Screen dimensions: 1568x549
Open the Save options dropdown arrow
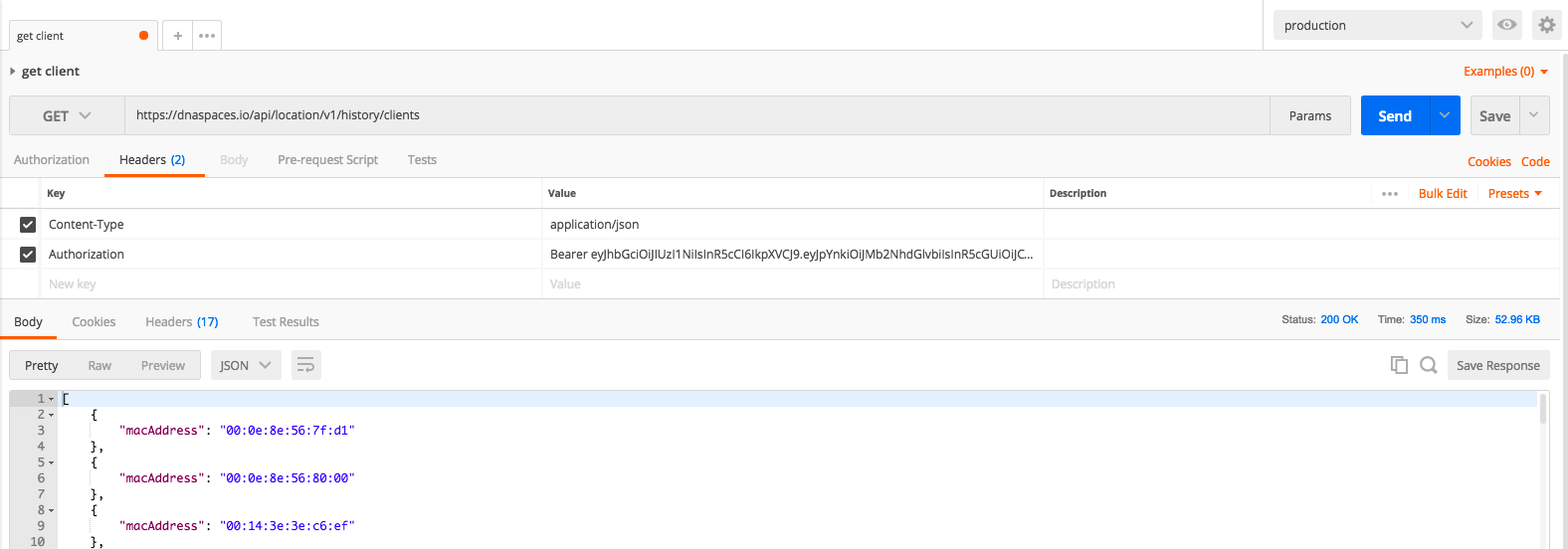[1534, 115]
